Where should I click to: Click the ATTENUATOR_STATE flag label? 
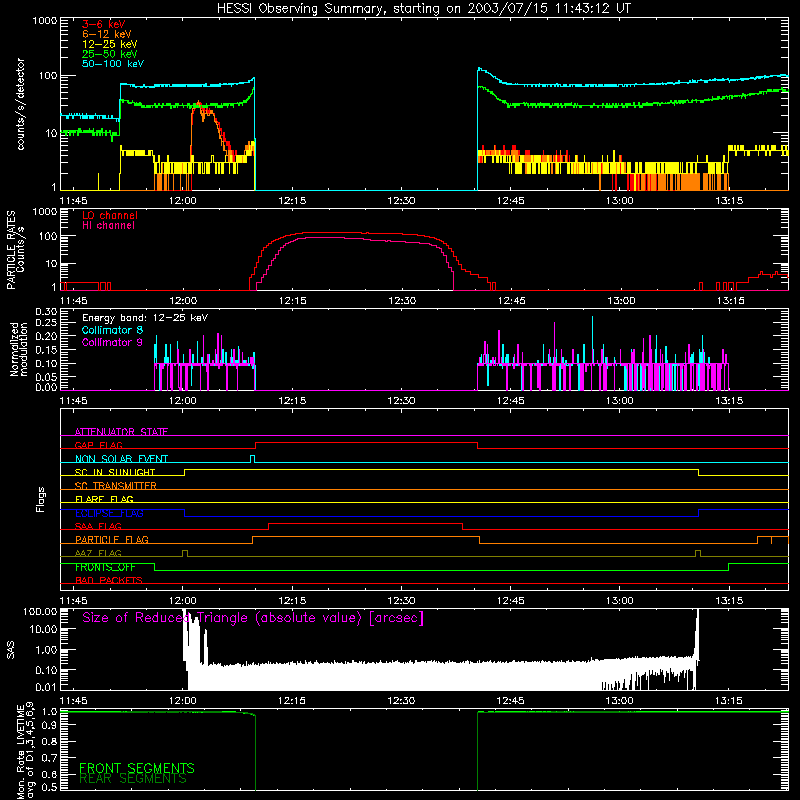121,432
